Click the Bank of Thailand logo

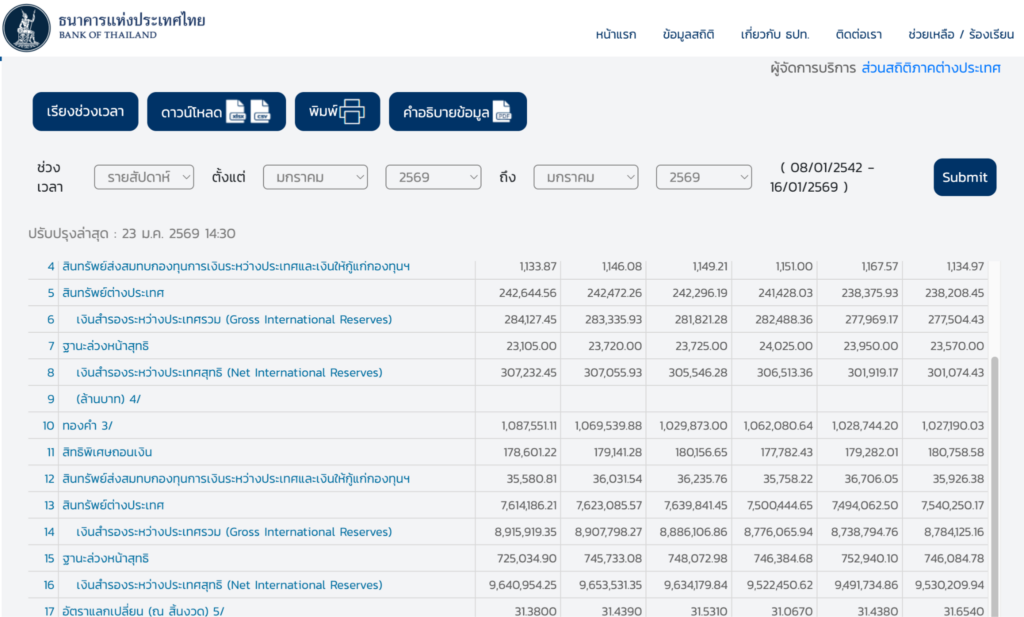point(27,27)
